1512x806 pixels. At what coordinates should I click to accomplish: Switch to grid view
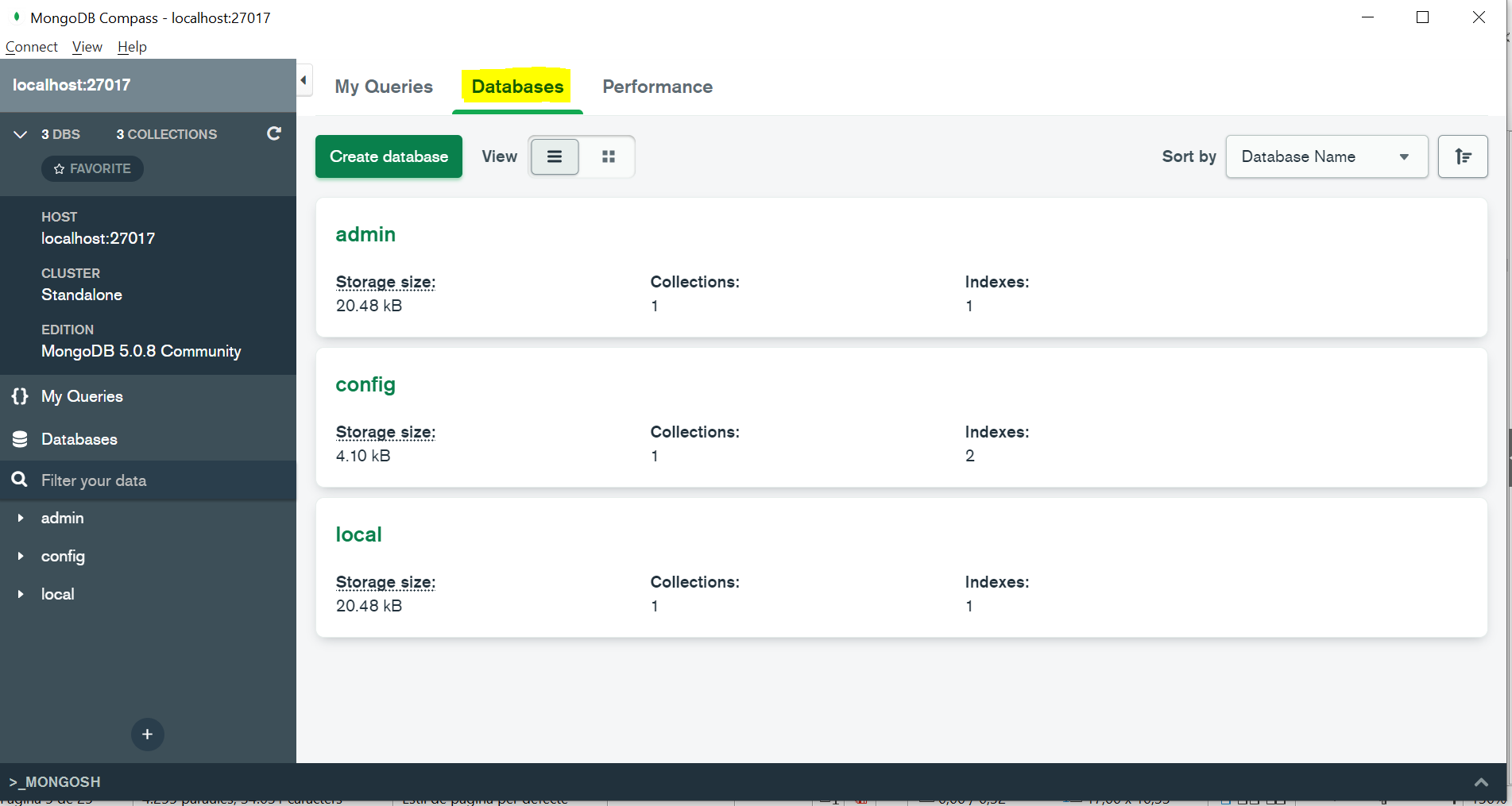[x=609, y=156]
